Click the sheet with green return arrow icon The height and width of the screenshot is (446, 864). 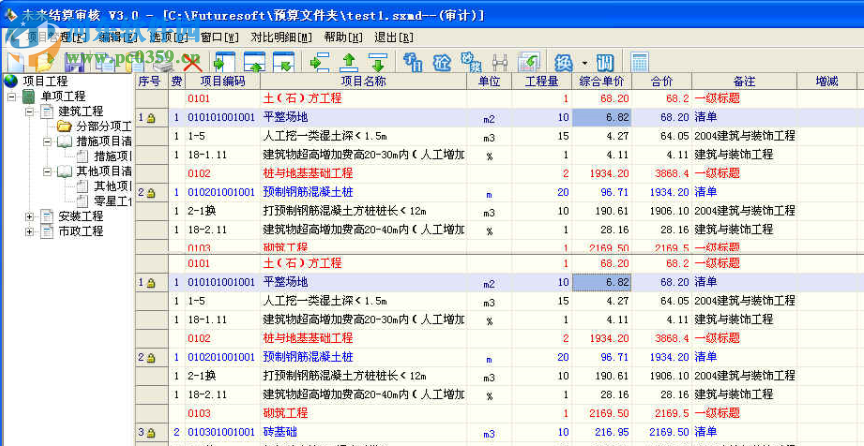529,62
